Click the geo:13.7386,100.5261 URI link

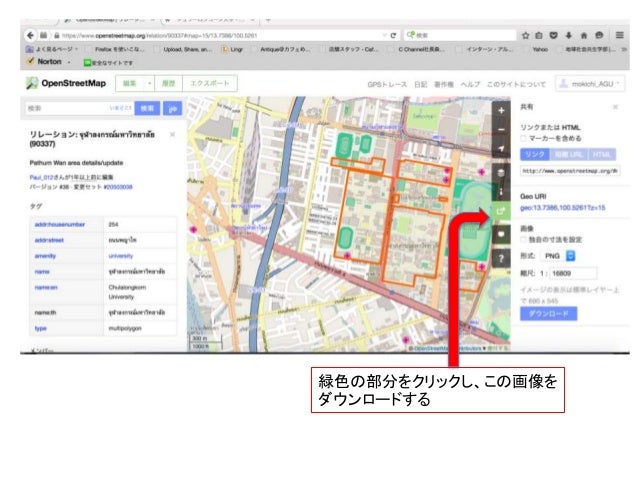[x=562, y=208]
